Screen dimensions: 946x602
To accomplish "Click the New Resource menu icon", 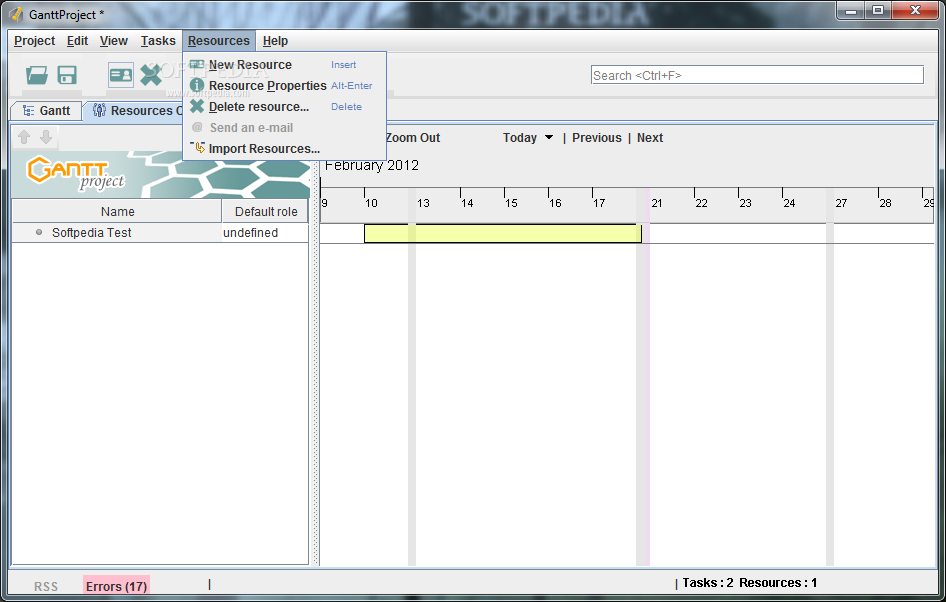I will (197, 64).
